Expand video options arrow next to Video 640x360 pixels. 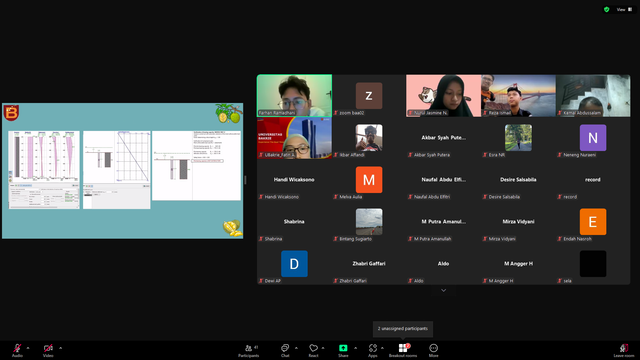(60, 348)
